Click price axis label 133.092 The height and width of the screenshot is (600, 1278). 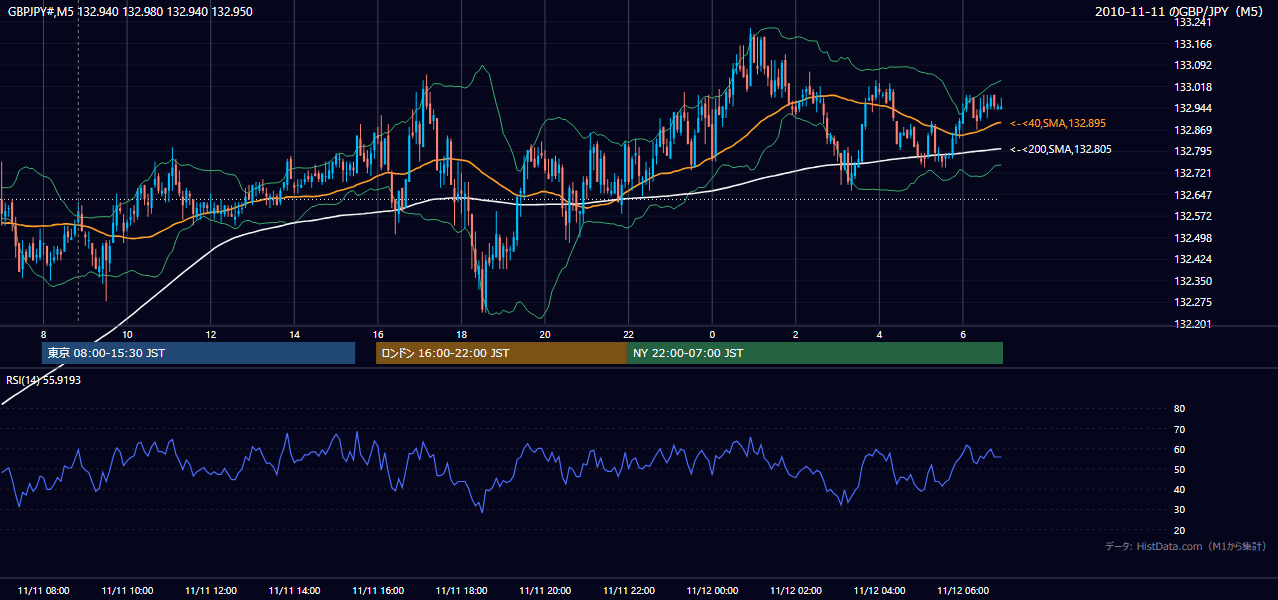1194,66
